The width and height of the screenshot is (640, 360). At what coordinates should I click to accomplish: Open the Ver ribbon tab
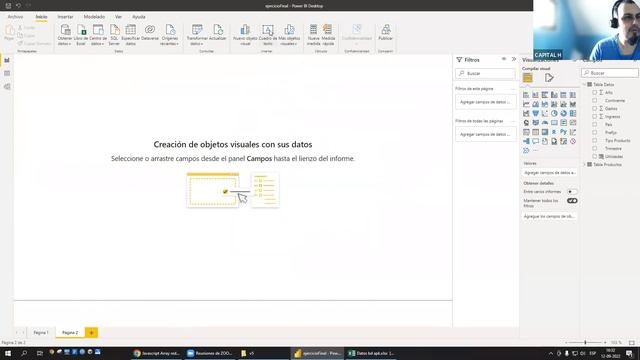pyautogui.click(x=118, y=17)
